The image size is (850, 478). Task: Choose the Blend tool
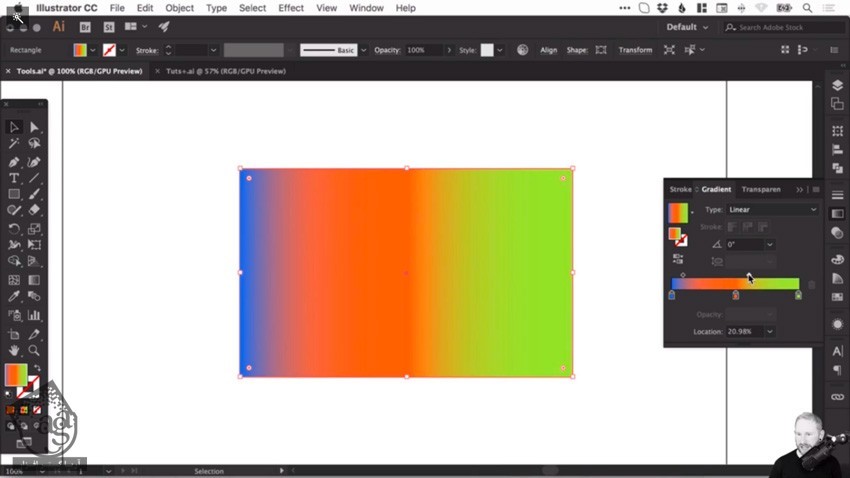(34, 296)
